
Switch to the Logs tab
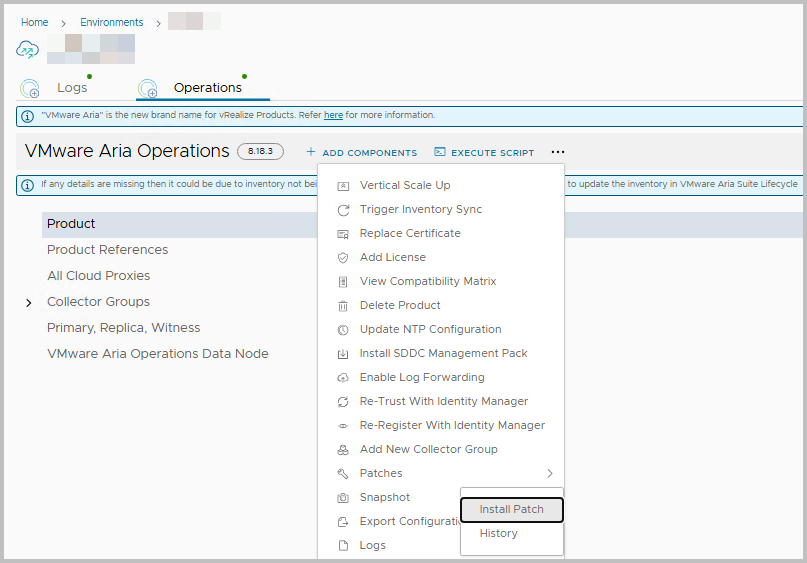[x=72, y=88]
